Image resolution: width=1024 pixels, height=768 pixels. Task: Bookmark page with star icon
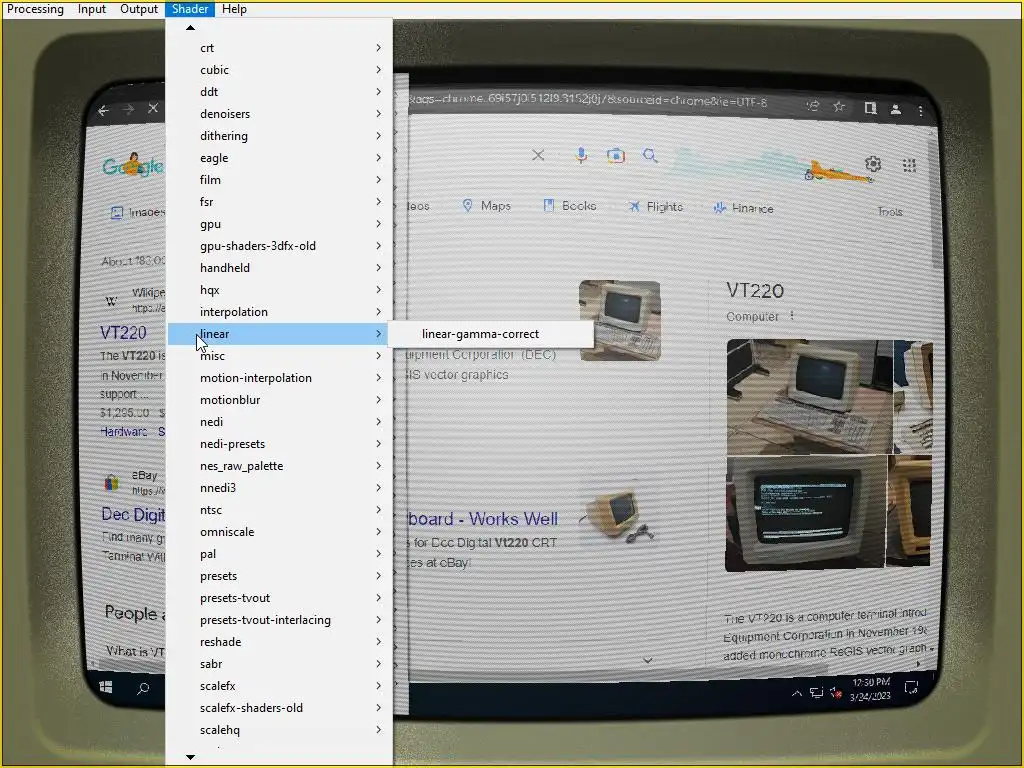[x=839, y=106]
